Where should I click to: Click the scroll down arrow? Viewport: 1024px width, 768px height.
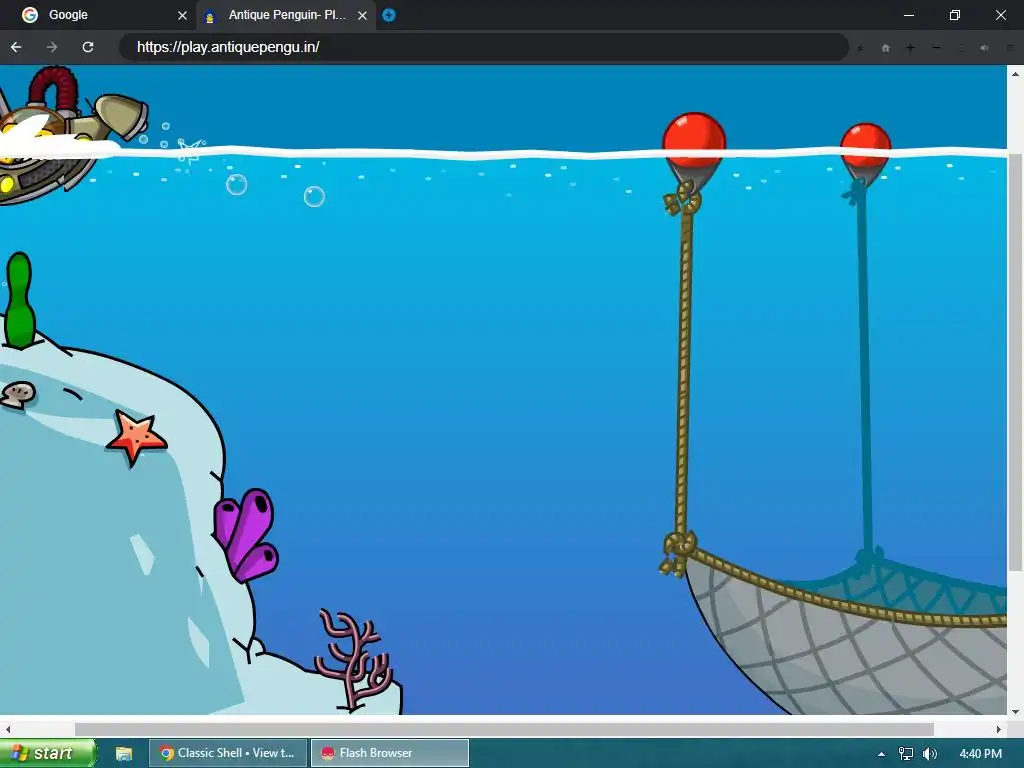(x=1016, y=711)
